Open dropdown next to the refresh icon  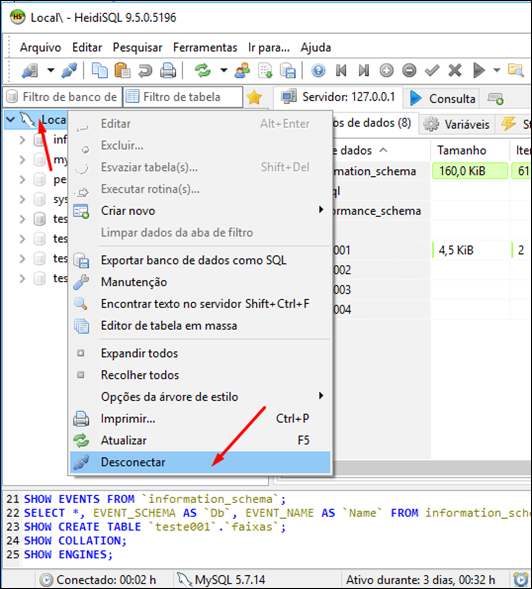click(224, 70)
